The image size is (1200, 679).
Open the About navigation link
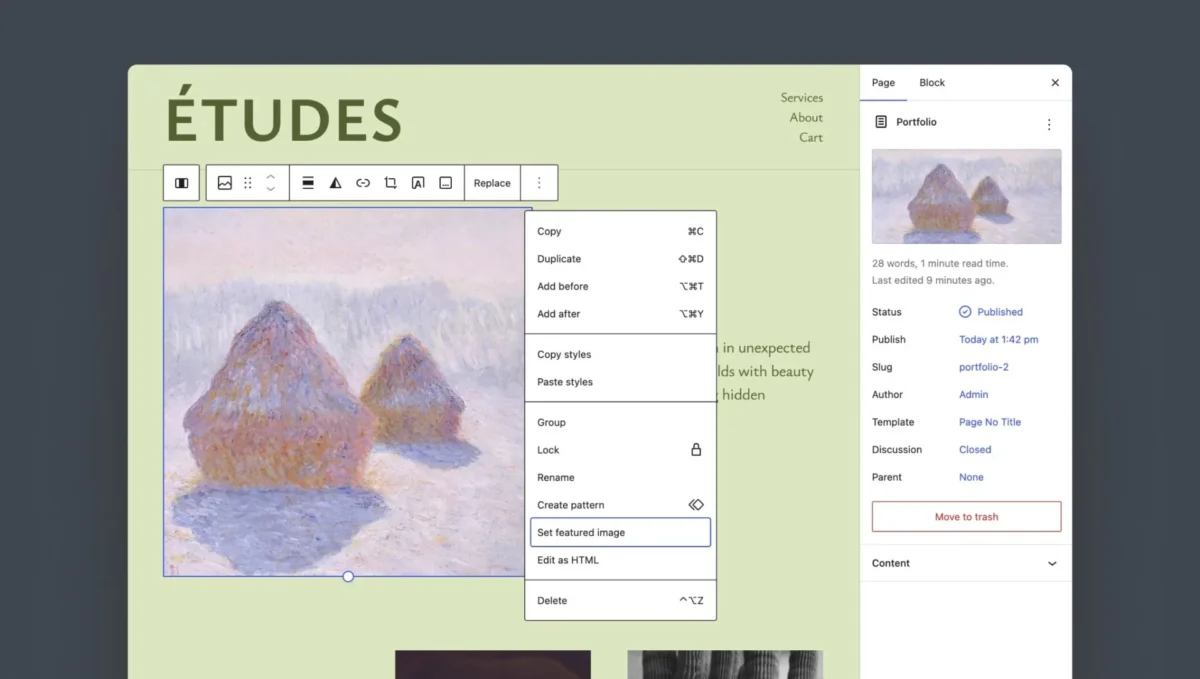tap(806, 118)
